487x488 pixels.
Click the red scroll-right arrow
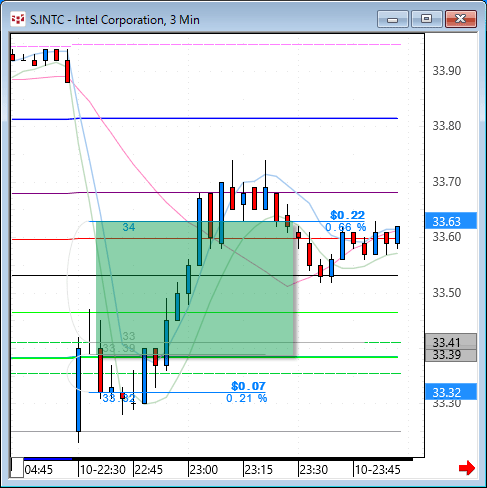click(x=467, y=468)
